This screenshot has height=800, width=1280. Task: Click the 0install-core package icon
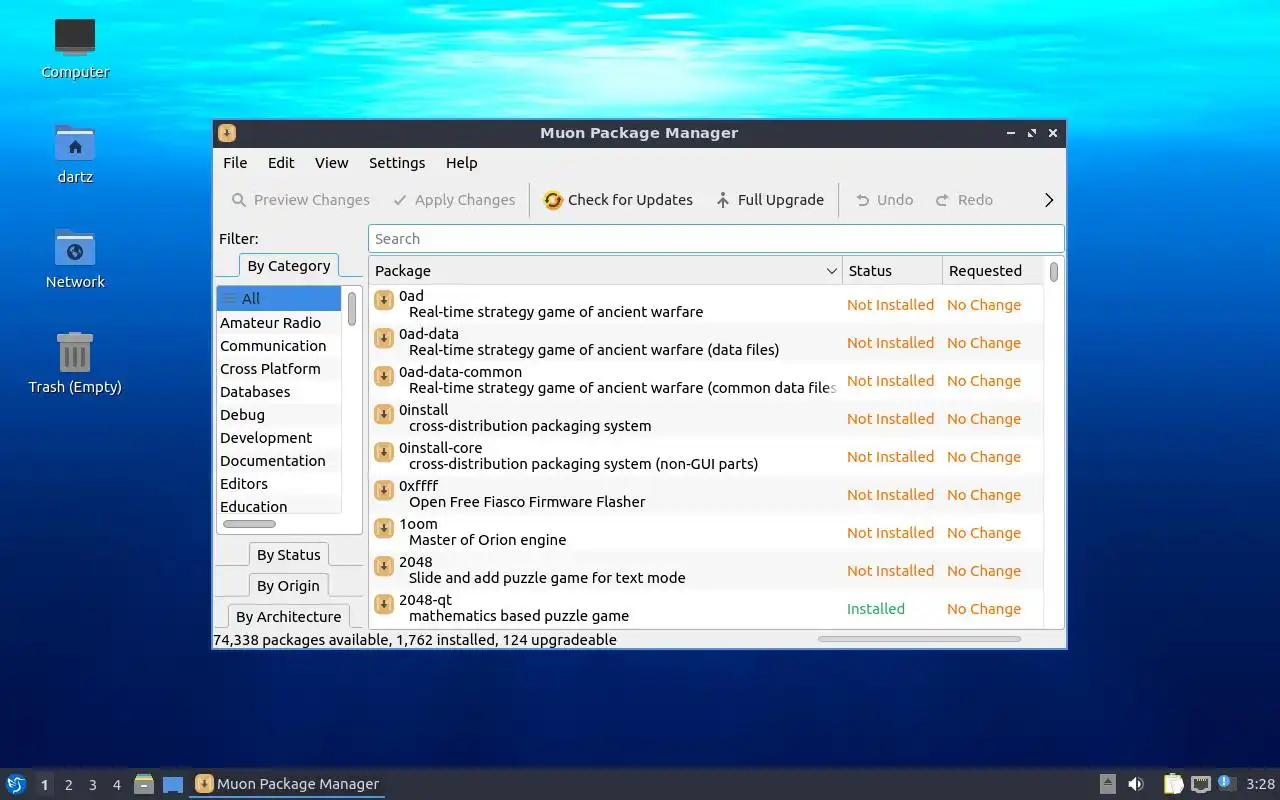[384, 452]
